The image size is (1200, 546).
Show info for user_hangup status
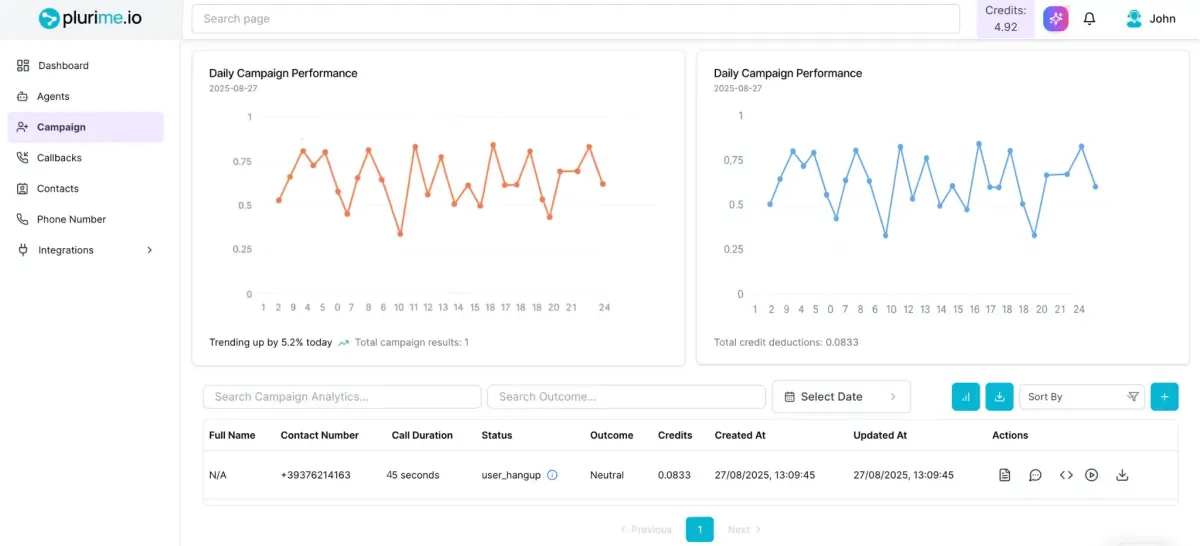(x=552, y=475)
